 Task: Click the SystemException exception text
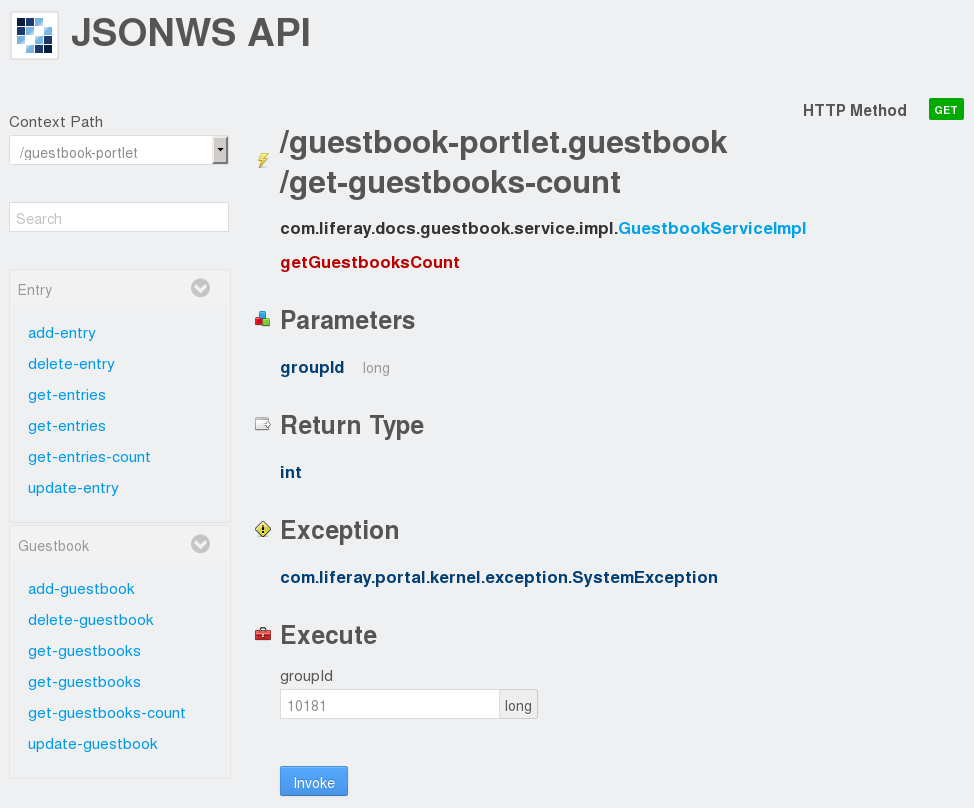pyautogui.click(x=499, y=578)
